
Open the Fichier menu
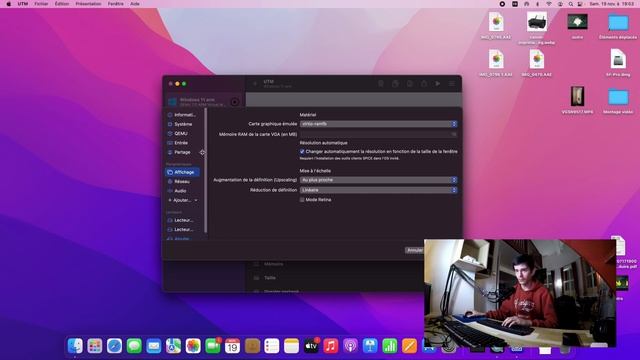click(x=41, y=4)
